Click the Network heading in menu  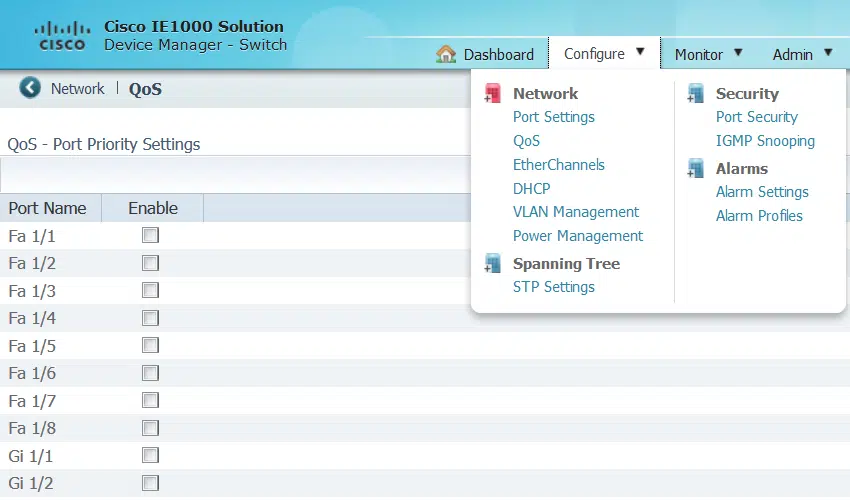pos(545,93)
